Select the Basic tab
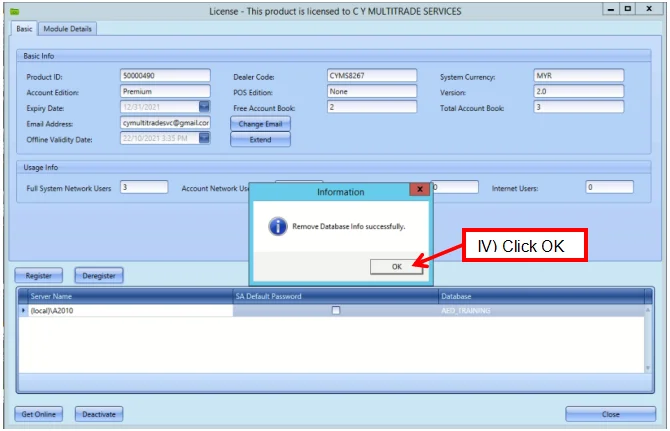The image size is (670, 431). [24, 29]
